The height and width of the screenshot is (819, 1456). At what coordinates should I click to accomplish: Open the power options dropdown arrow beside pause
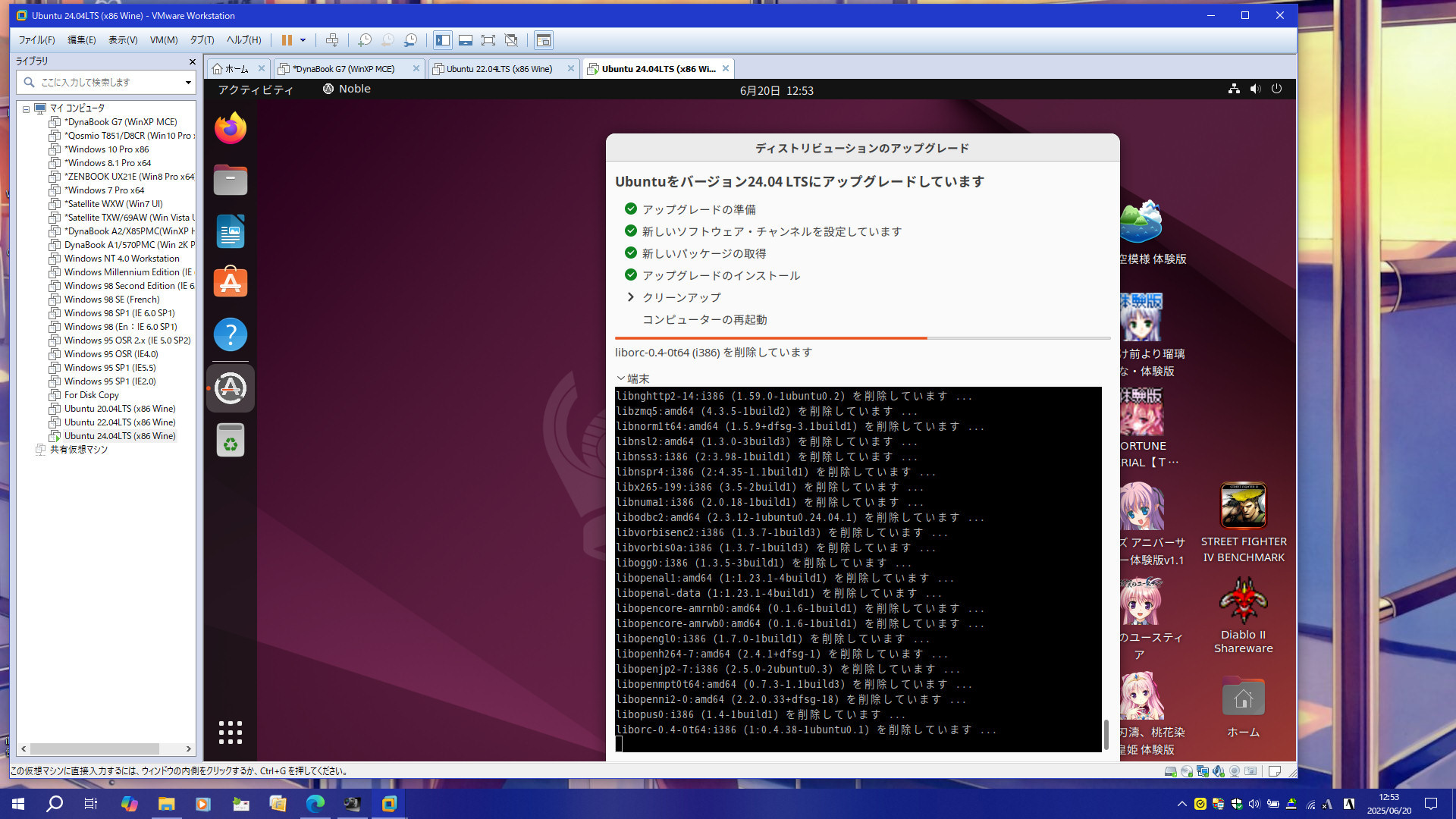[x=303, y=40]
